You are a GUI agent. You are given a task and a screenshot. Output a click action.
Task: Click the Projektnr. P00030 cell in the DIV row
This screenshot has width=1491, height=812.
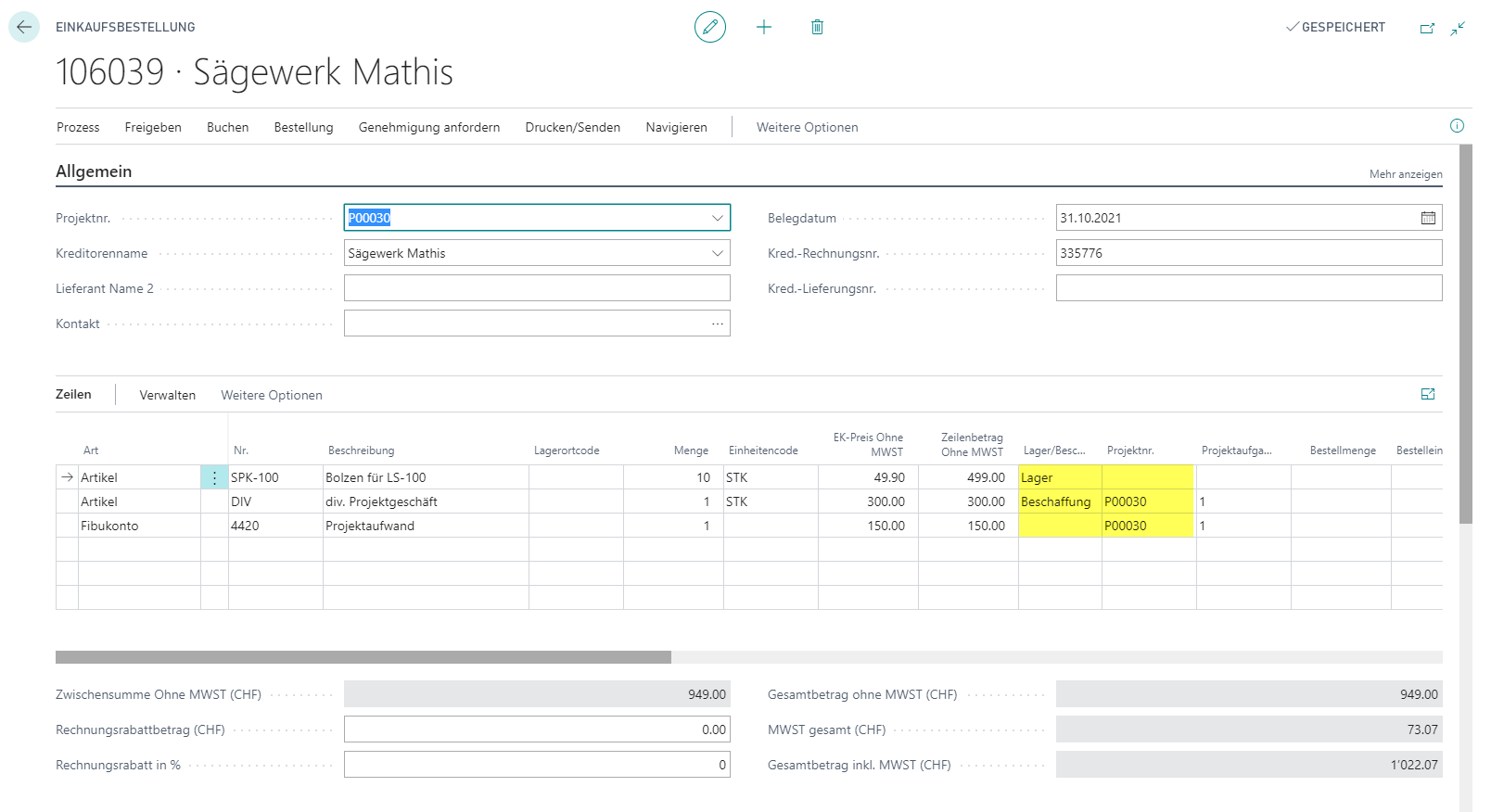1148,501
